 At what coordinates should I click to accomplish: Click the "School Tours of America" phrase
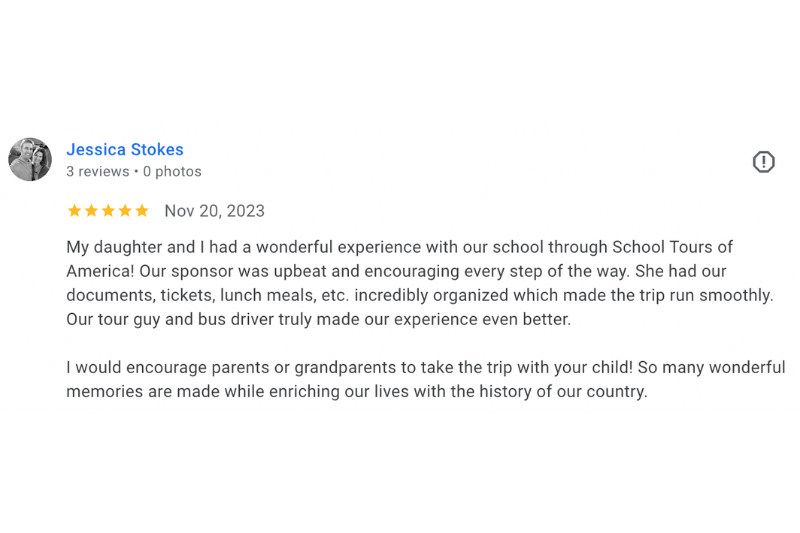[x=672, y=247]
